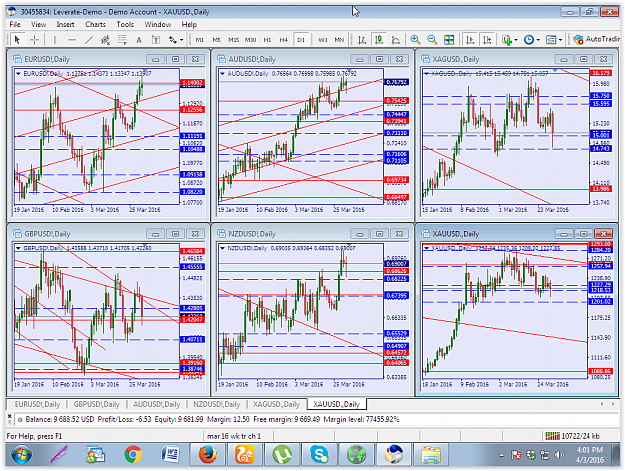The height and width of the screenshot is (471, 625).
Task: Toggle chart Auto scroll
Action: [x=470, y=39]
